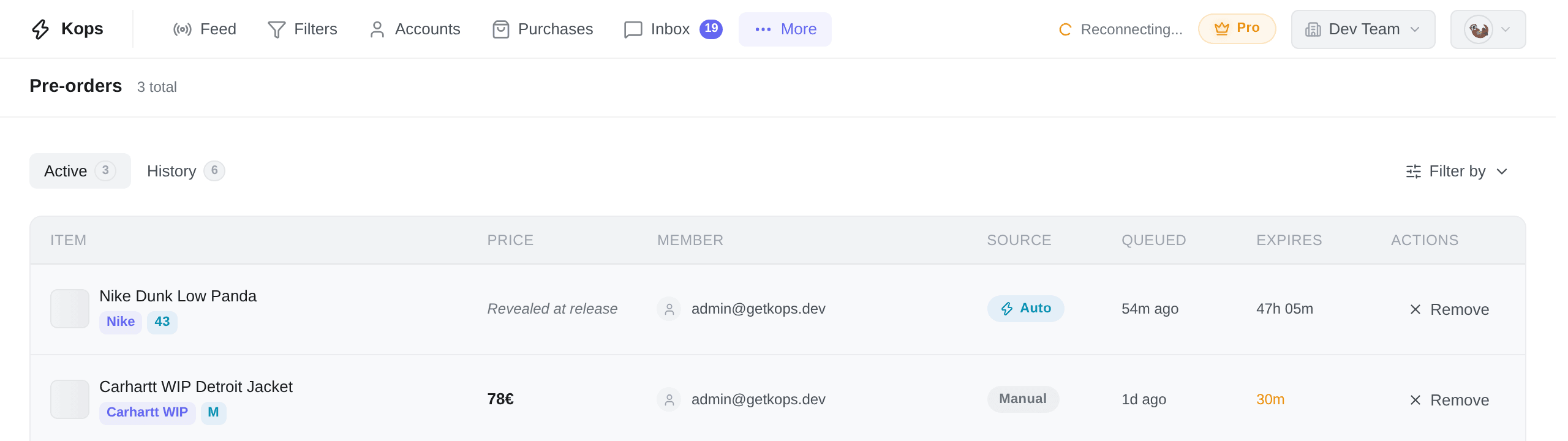Screen dimensions: 1568x441
Task: Click the 78€ price value
Action: (x=500, y=399)
